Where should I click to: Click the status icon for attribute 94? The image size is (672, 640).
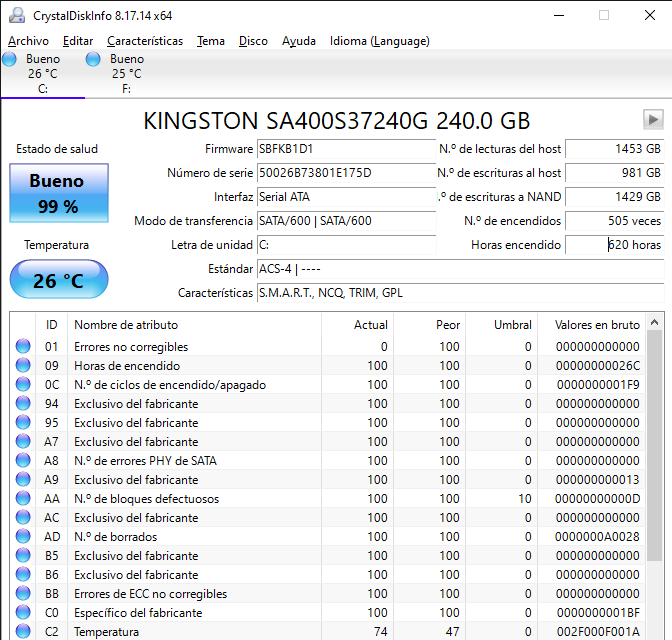point(23,403)
